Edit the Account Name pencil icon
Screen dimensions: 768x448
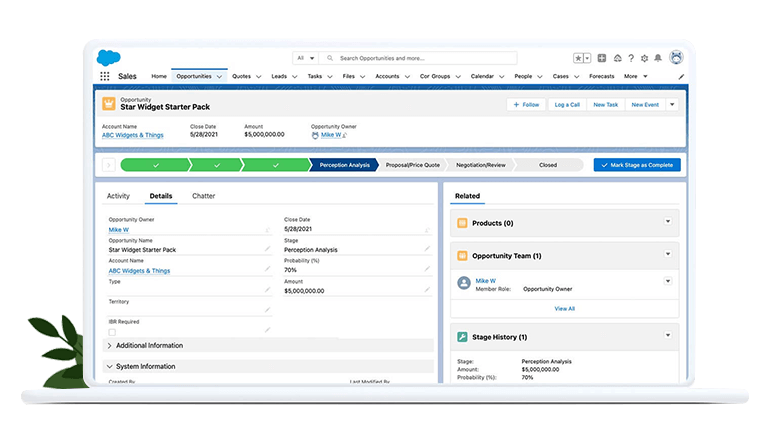pos(267,269)
